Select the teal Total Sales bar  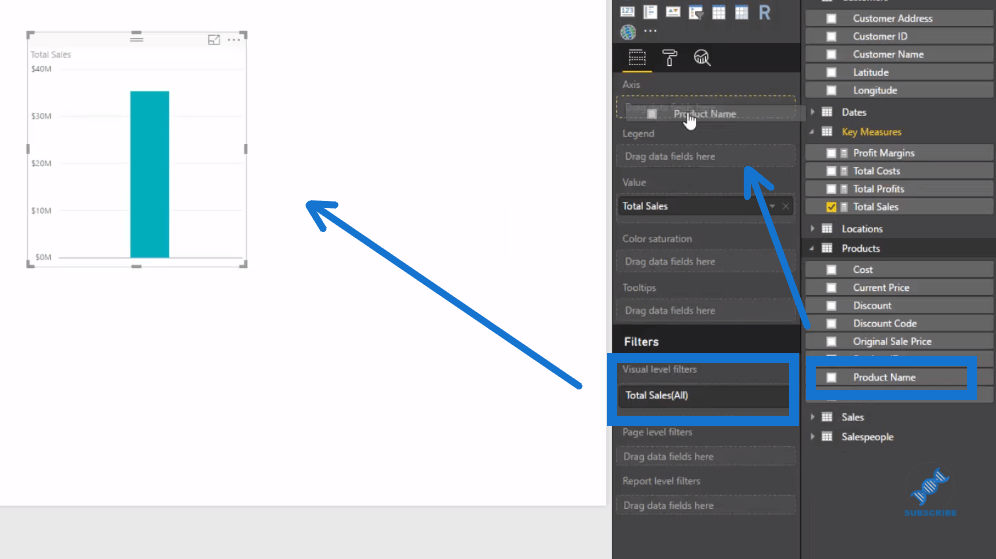[x=150, y=175]
